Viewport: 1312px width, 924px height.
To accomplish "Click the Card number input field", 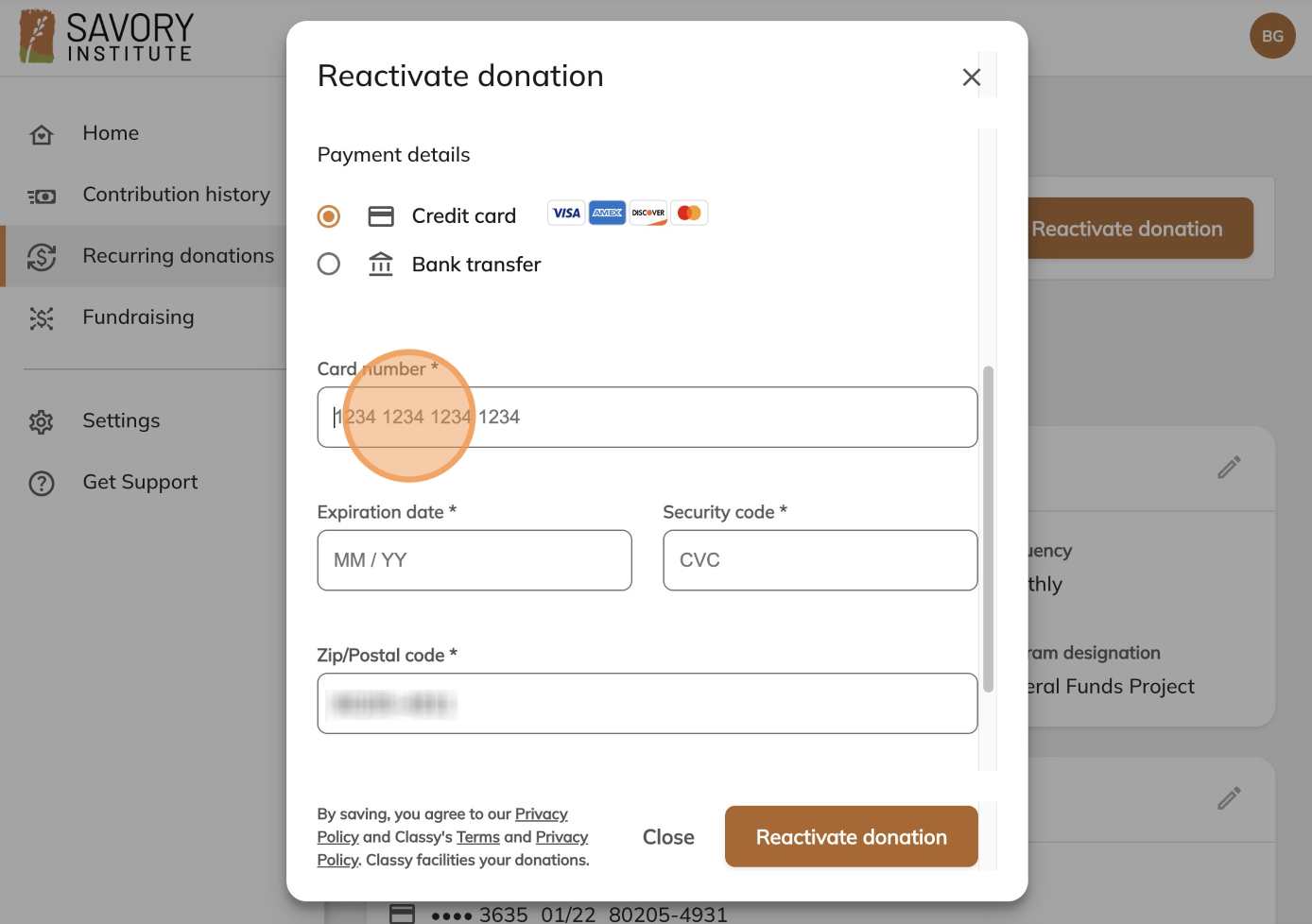I will (647, 417).
